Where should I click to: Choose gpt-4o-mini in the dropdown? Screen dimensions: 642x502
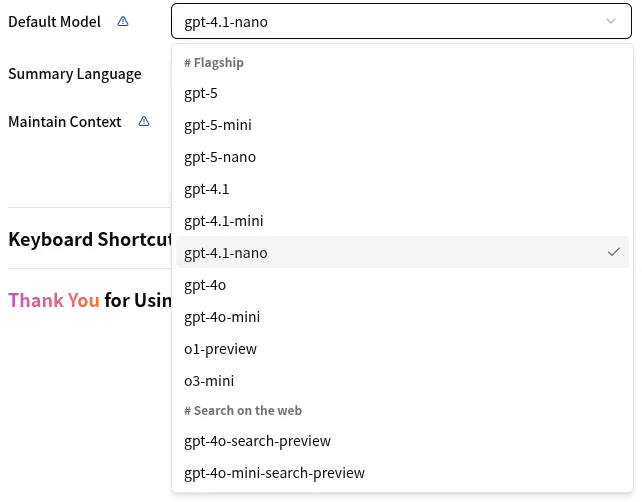click(222, 317)
